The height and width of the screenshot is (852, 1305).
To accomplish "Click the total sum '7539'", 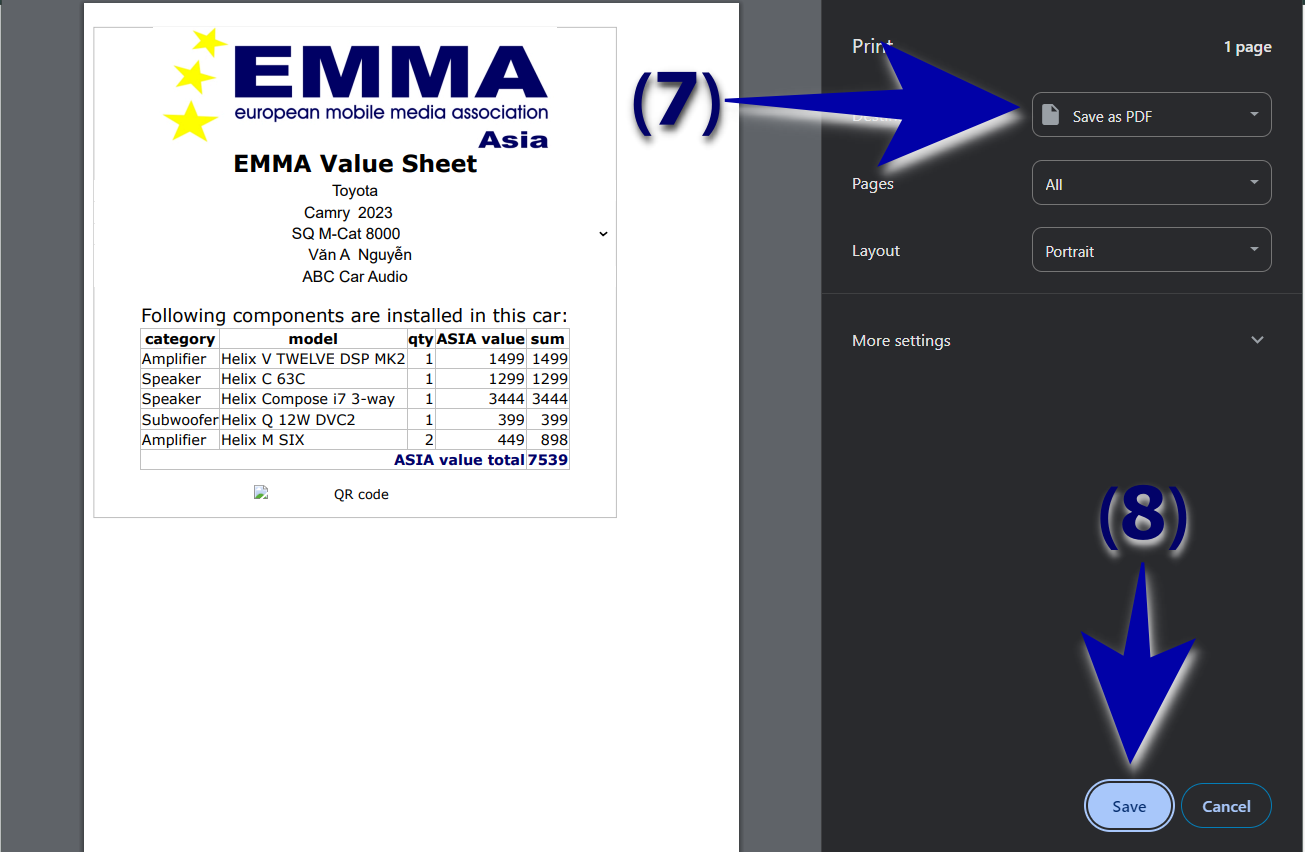I will (548, 460).
